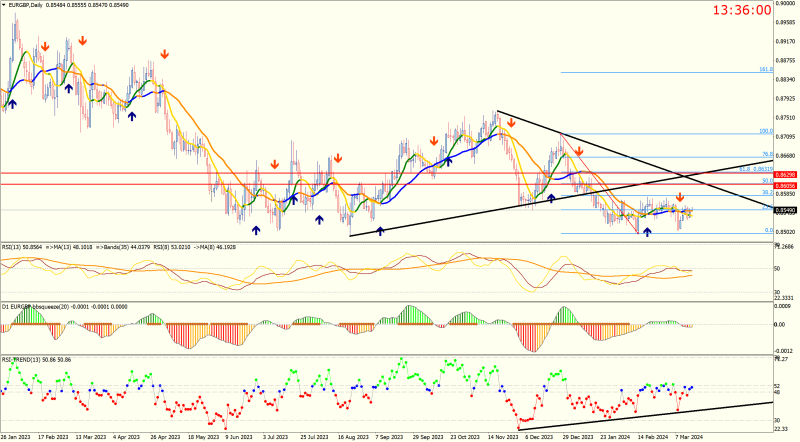Viewport: 800px width, 442px height.
Task: Click the 61.8 0.86319 Fibonacci label
Action: pos(756,169)
